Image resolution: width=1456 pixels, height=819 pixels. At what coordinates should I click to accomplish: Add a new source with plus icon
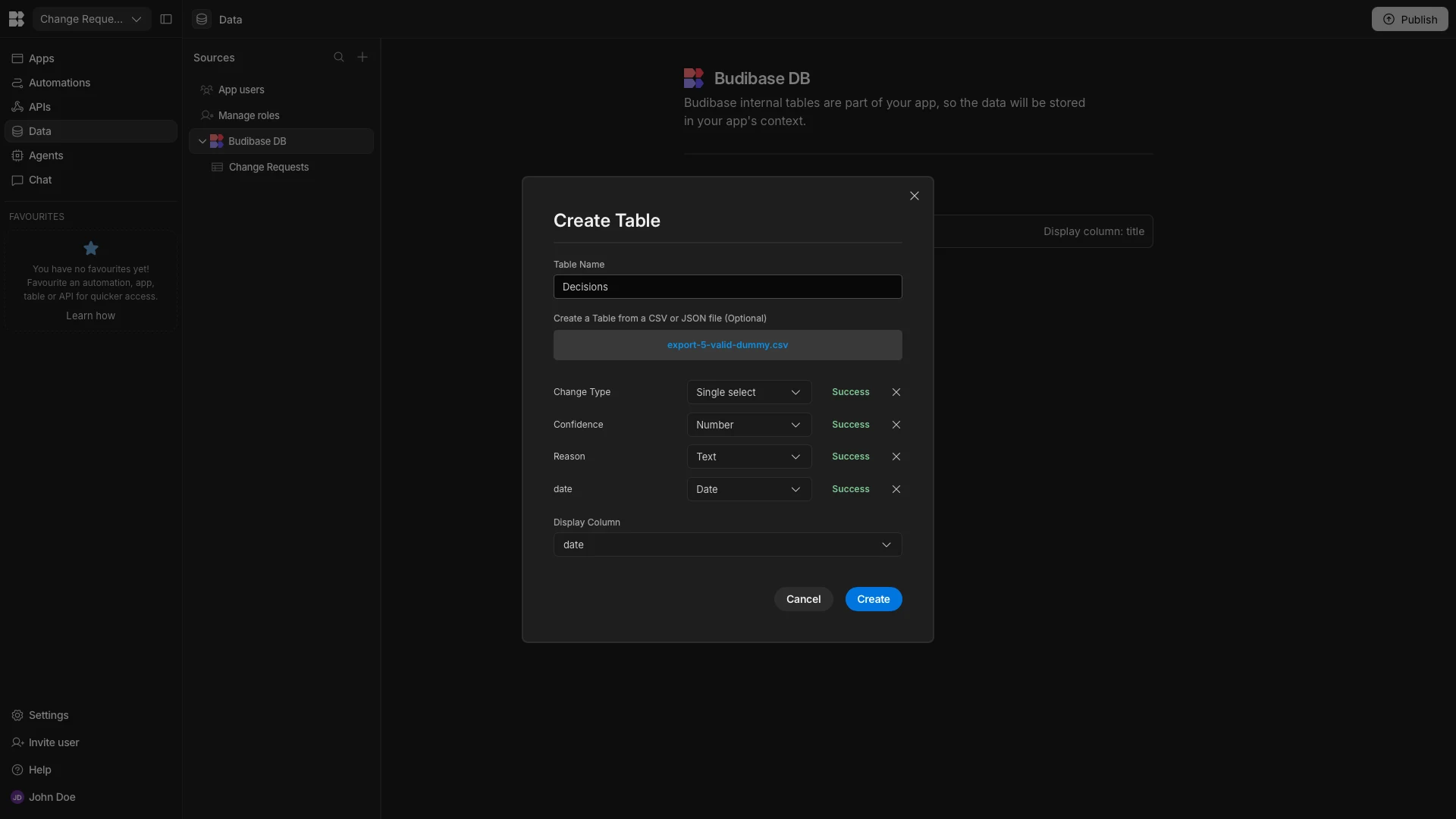[x=362, y=57]
